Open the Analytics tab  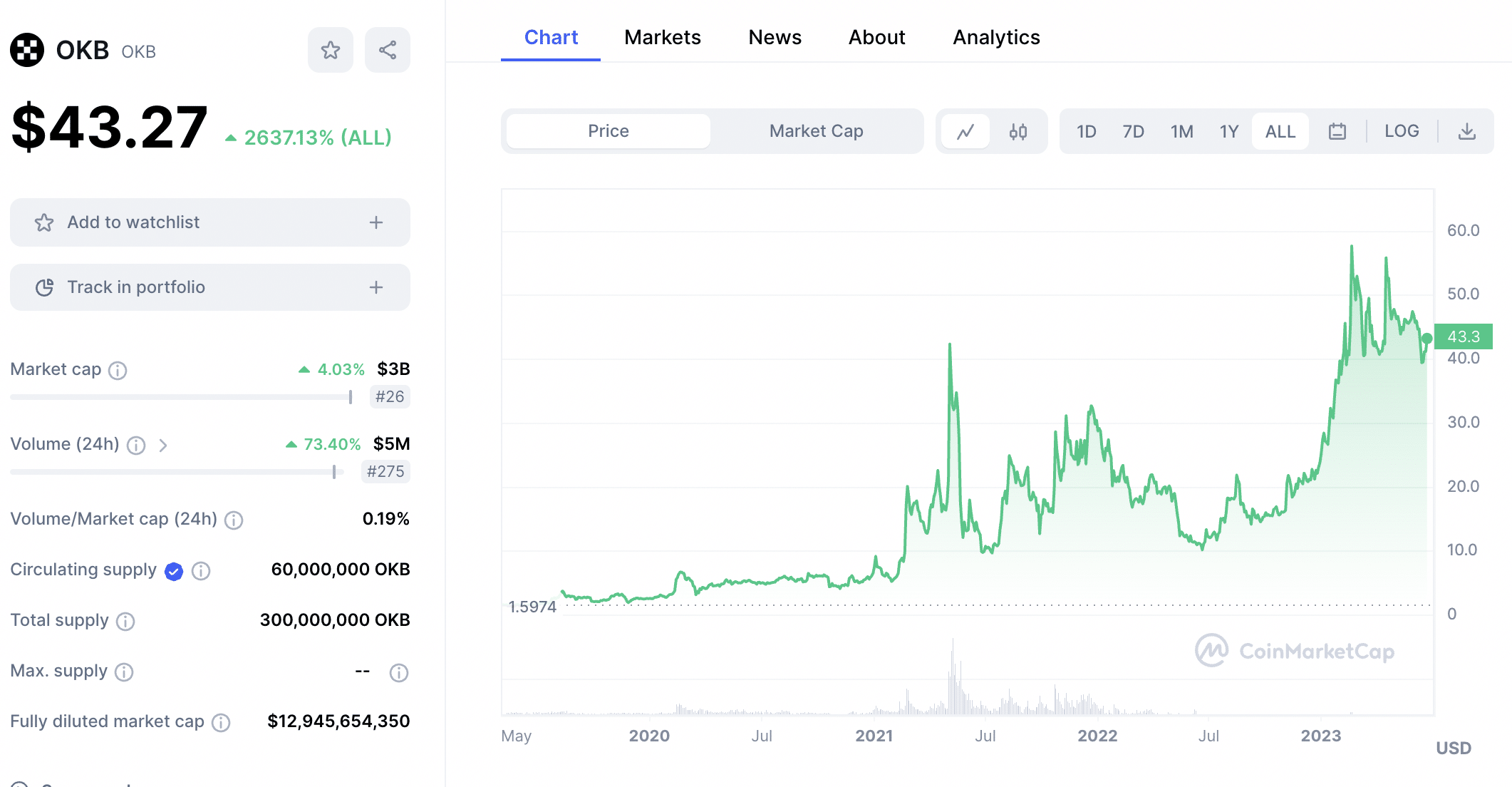coord(997,37)
